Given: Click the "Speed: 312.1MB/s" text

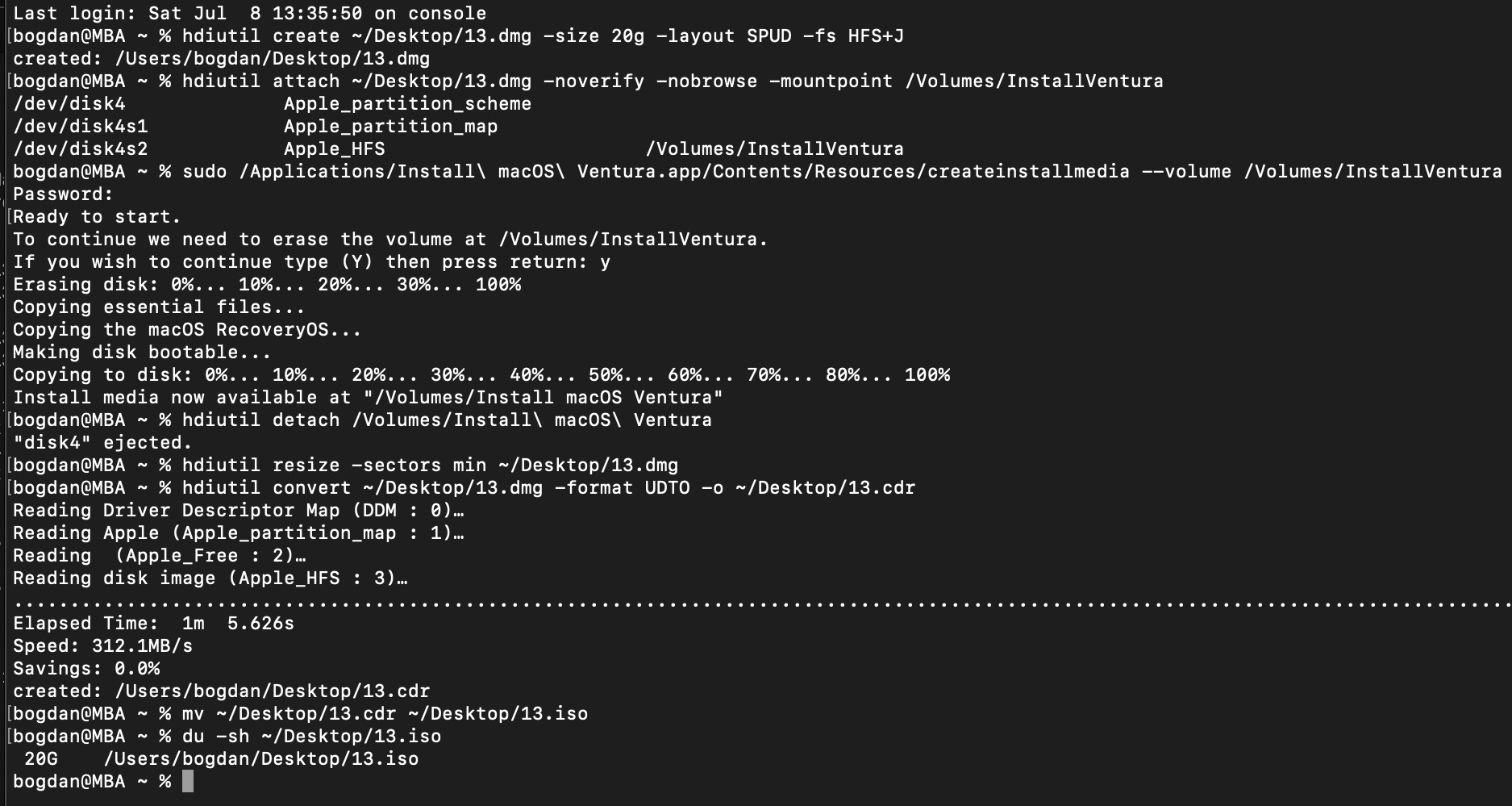Looking at the screenshot, I should pos(102,646).
